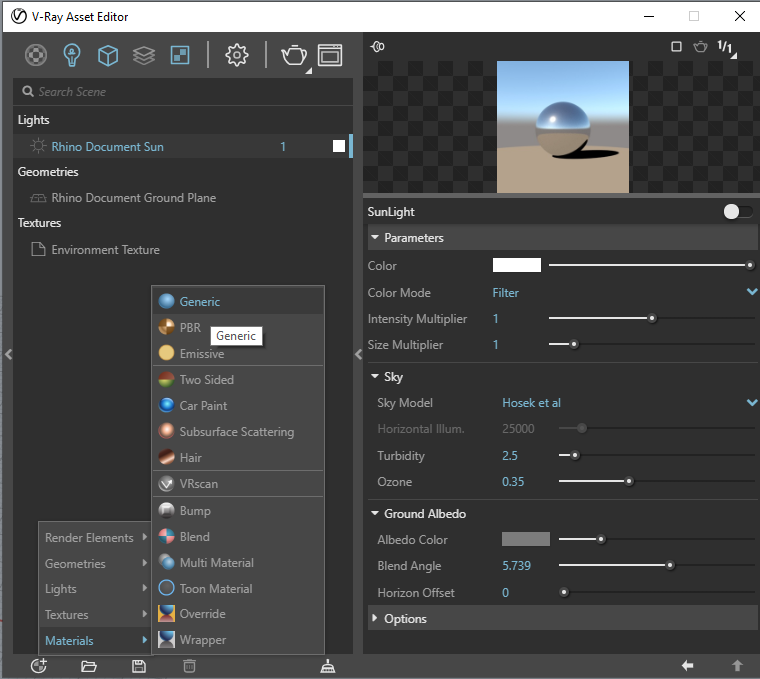760x679 pixels.
Task: Open the Color Mode Filter dropdown
Action: pos(625,292)
